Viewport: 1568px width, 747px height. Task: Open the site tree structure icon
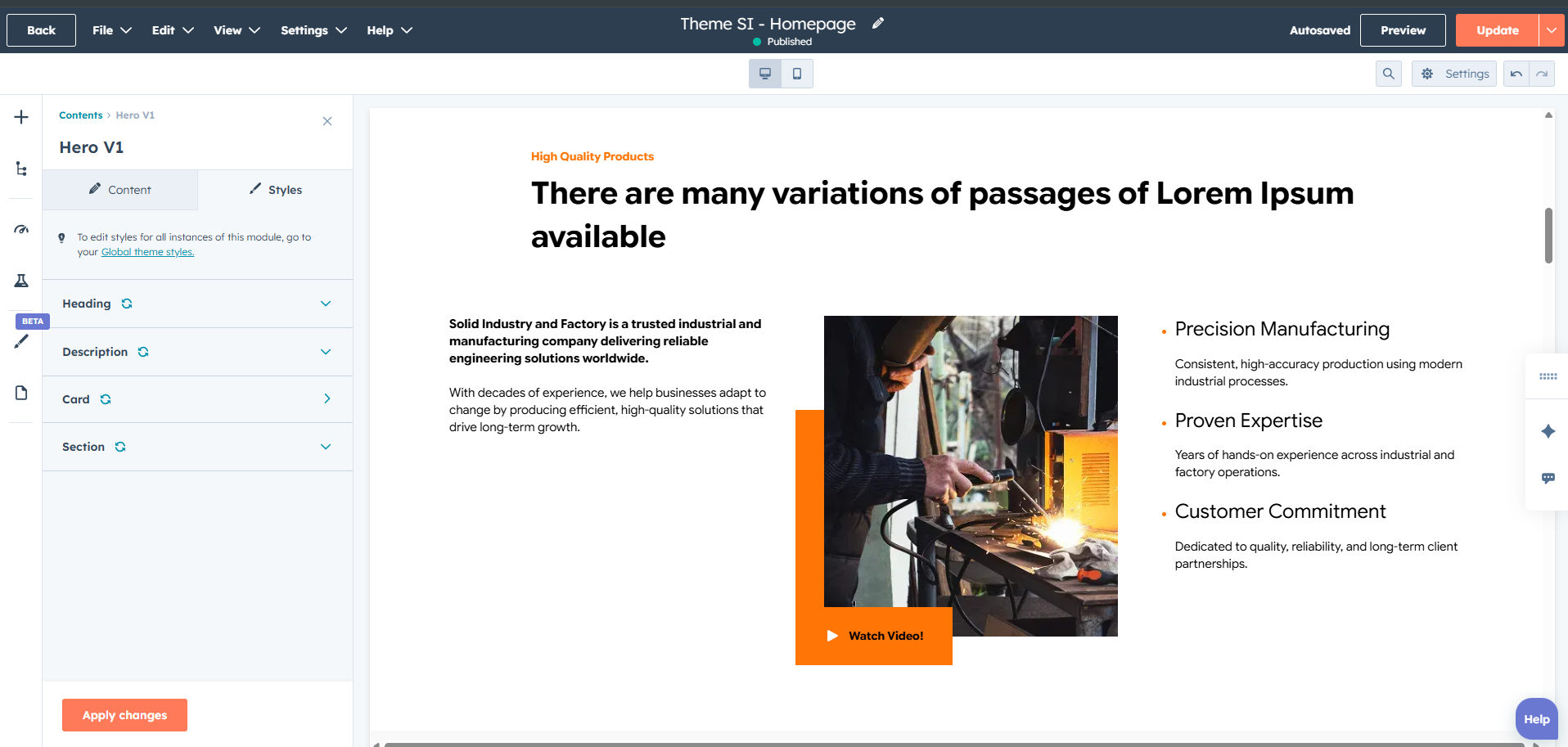click(21, 169)
